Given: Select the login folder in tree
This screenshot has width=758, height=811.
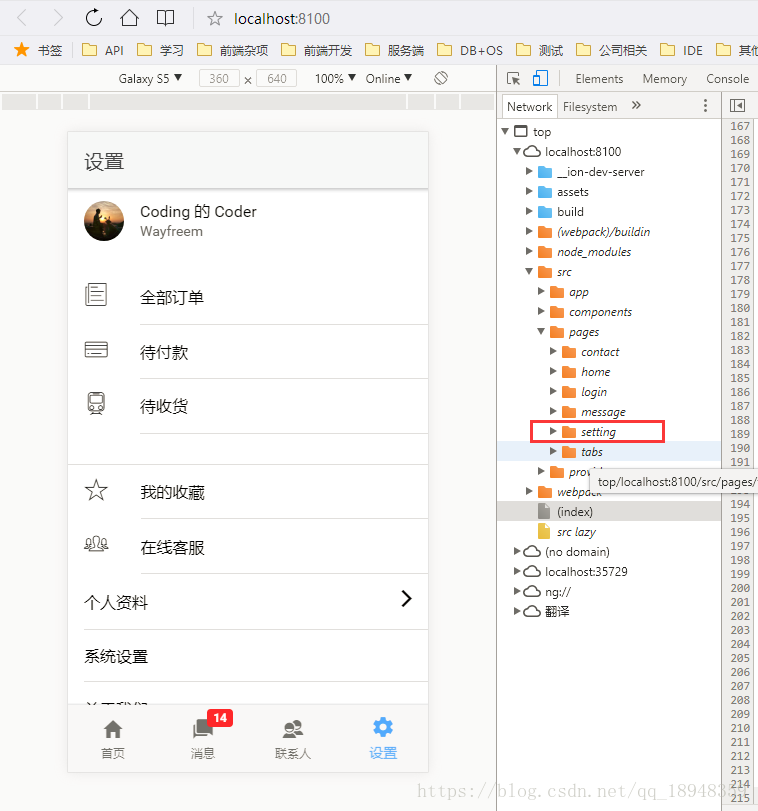Looking at the screenshot, I should point(594,392).
